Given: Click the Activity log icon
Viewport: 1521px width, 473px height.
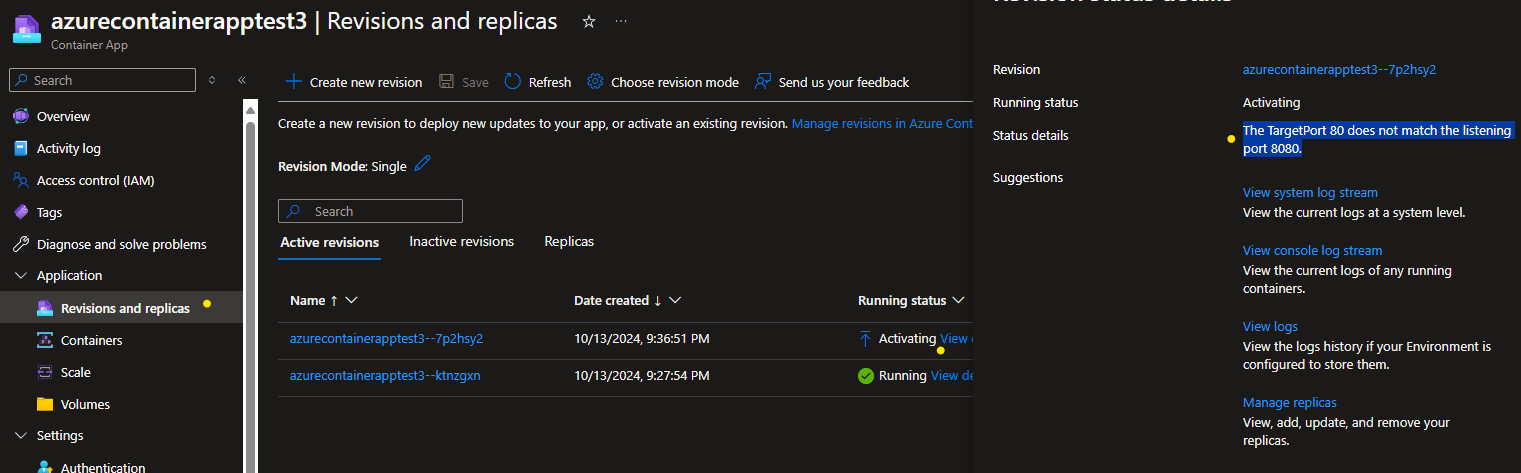Looking at the screenshot, I should 20,148.
